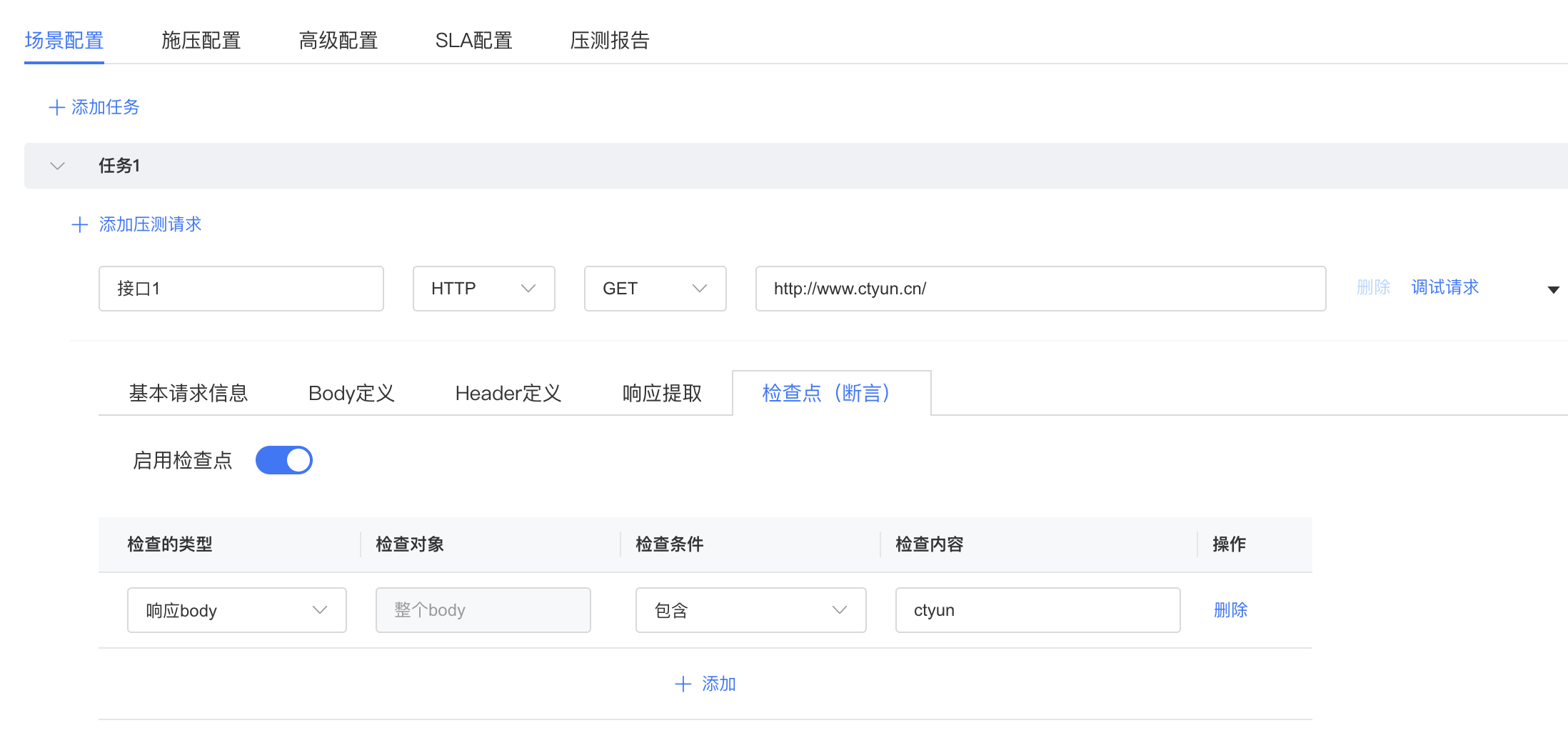The height and width of the screenshot is (753, 1568).
Task: Select the Header定义 sub-tab
Action: tap(508, 393)
